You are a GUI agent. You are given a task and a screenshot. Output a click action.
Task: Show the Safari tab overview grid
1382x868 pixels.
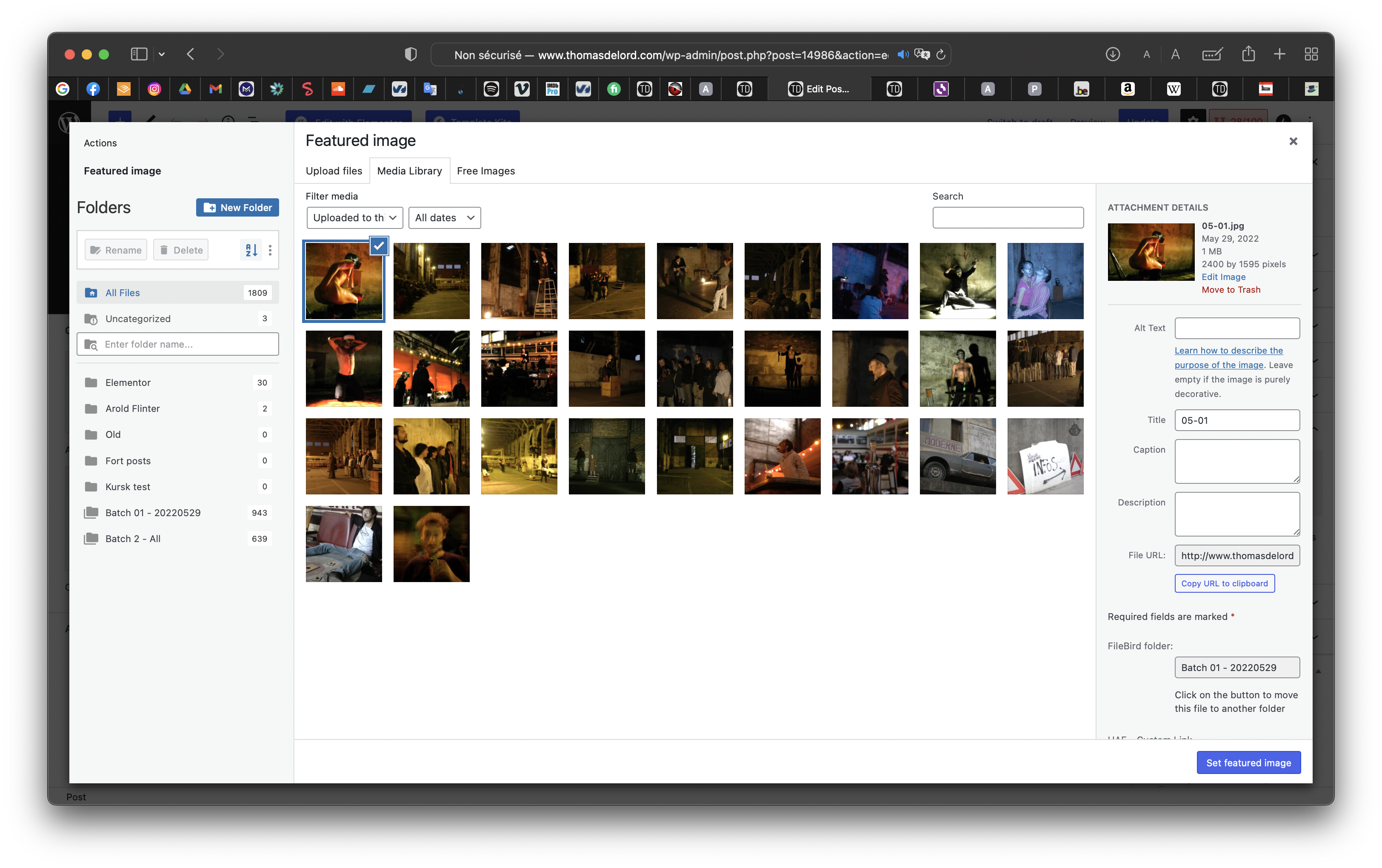click(x=1311, y=54)
